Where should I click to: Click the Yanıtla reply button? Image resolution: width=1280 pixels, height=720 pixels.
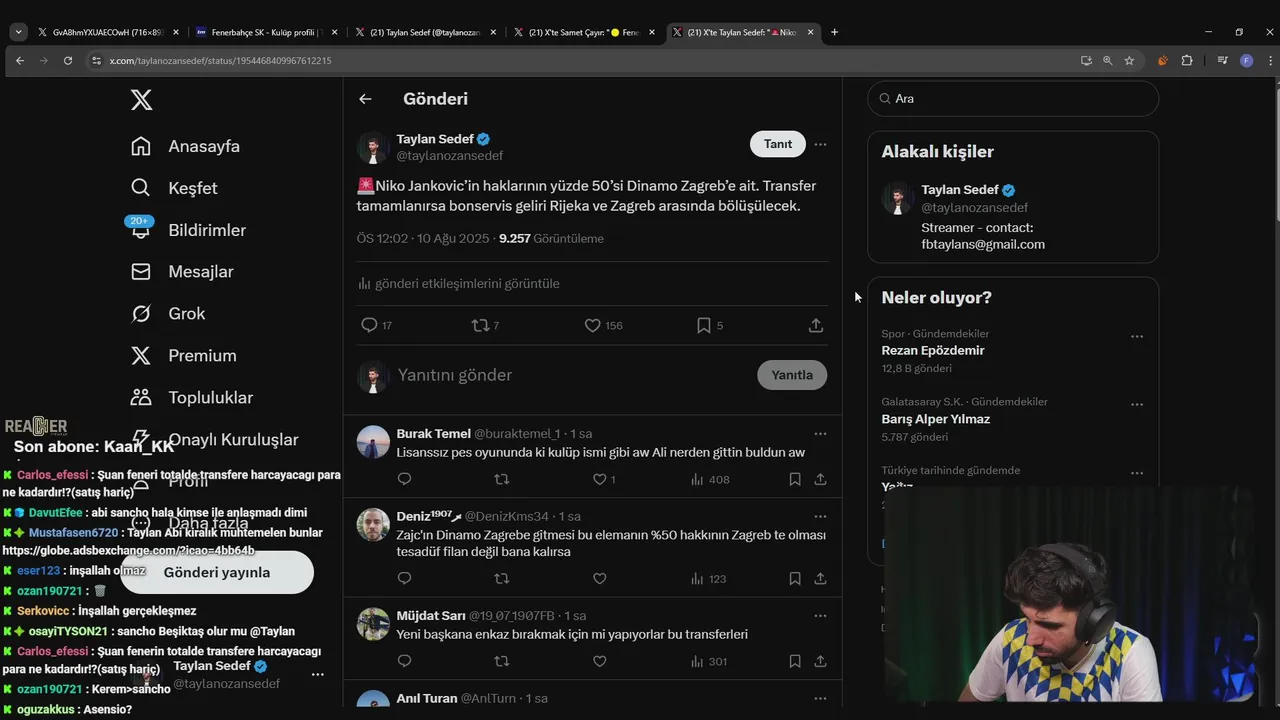click(792, 375)
